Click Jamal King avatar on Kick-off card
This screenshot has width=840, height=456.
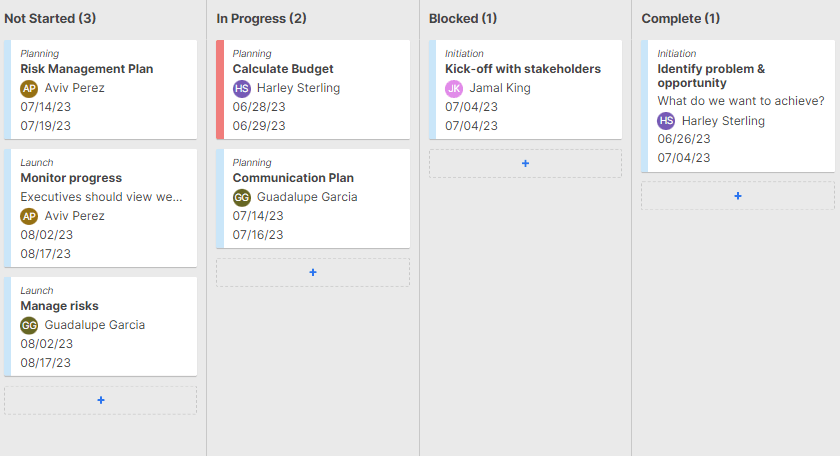click(454, 88)
